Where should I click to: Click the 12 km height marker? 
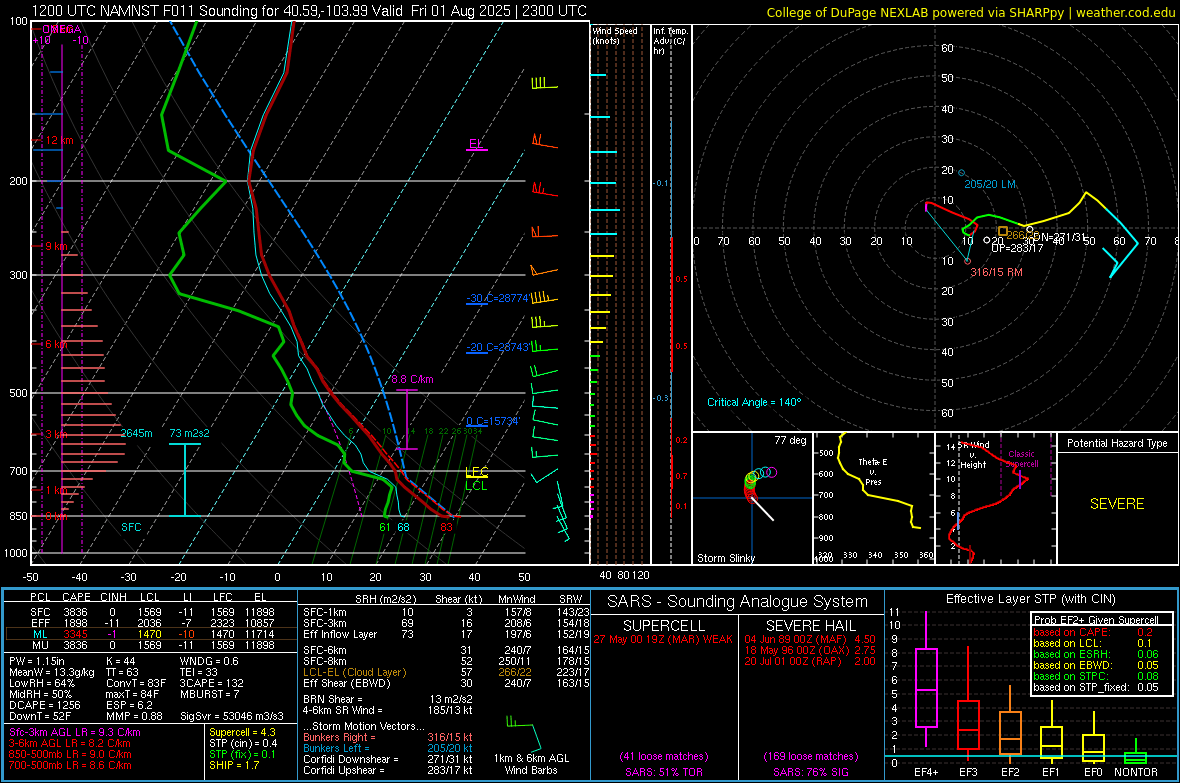pos(59,140)
